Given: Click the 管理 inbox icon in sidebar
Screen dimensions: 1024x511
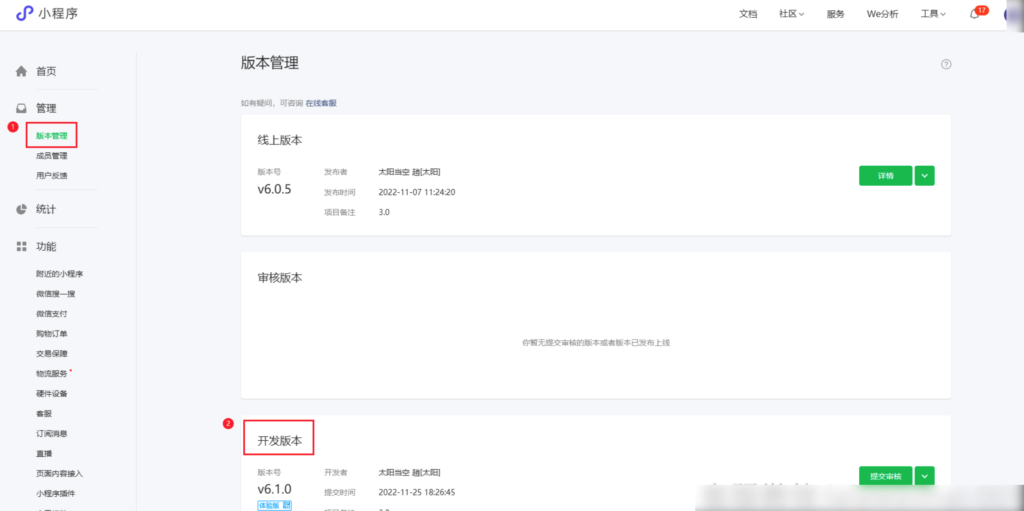Looking at the screenshot, I should [x=21, y=108].
